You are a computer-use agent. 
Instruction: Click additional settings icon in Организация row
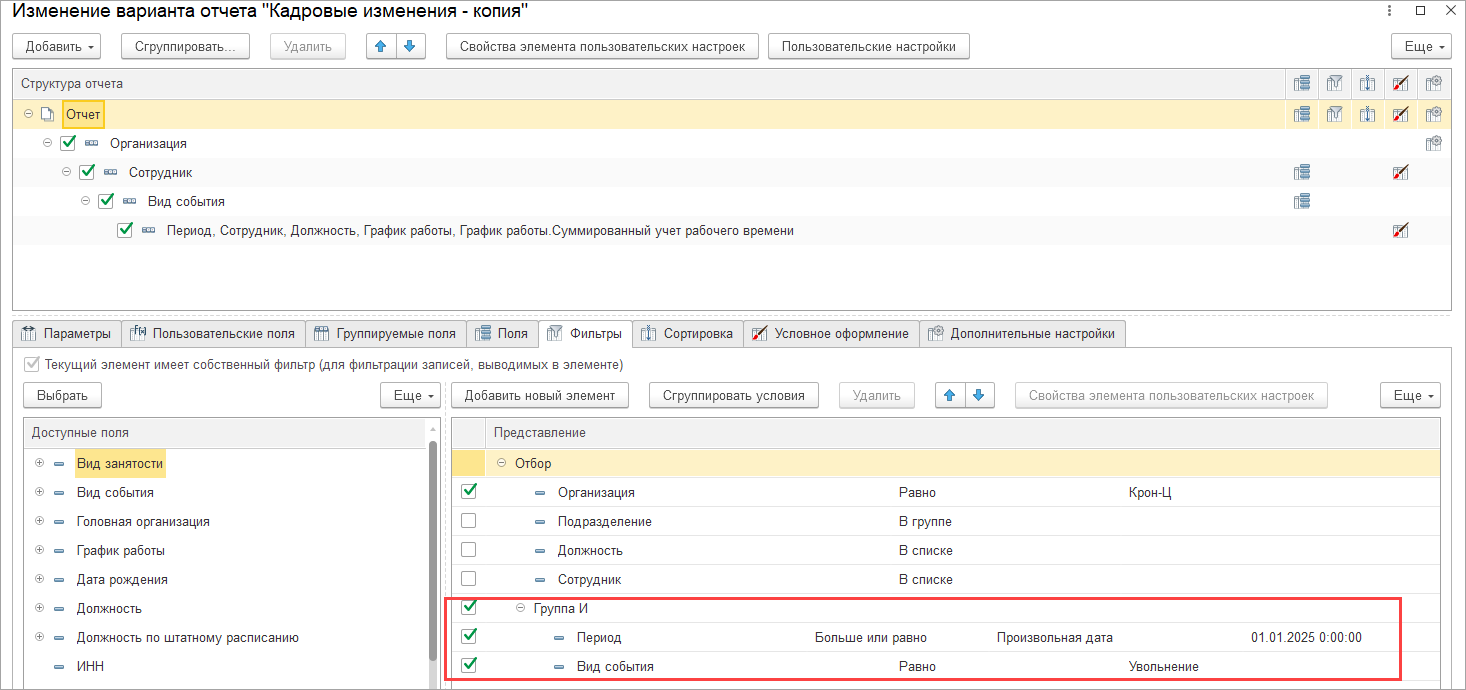coord(1433,143)
